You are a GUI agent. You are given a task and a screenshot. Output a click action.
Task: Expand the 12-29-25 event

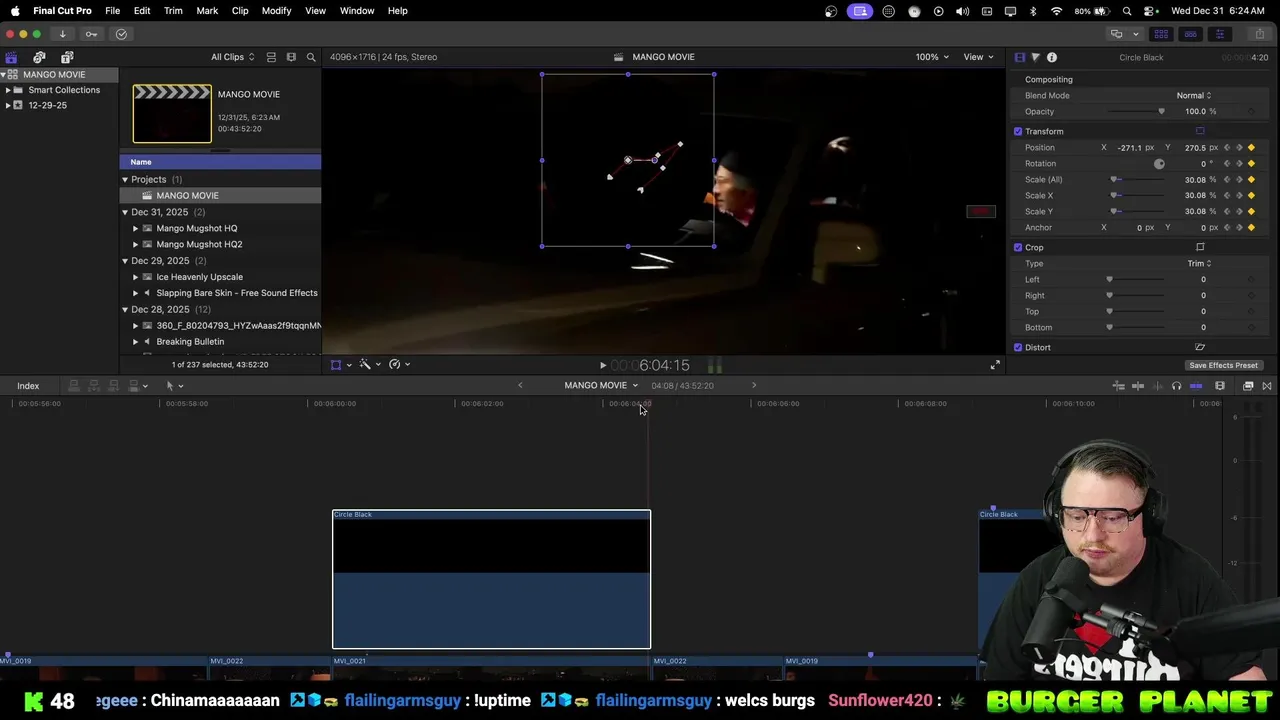point(8,105)
